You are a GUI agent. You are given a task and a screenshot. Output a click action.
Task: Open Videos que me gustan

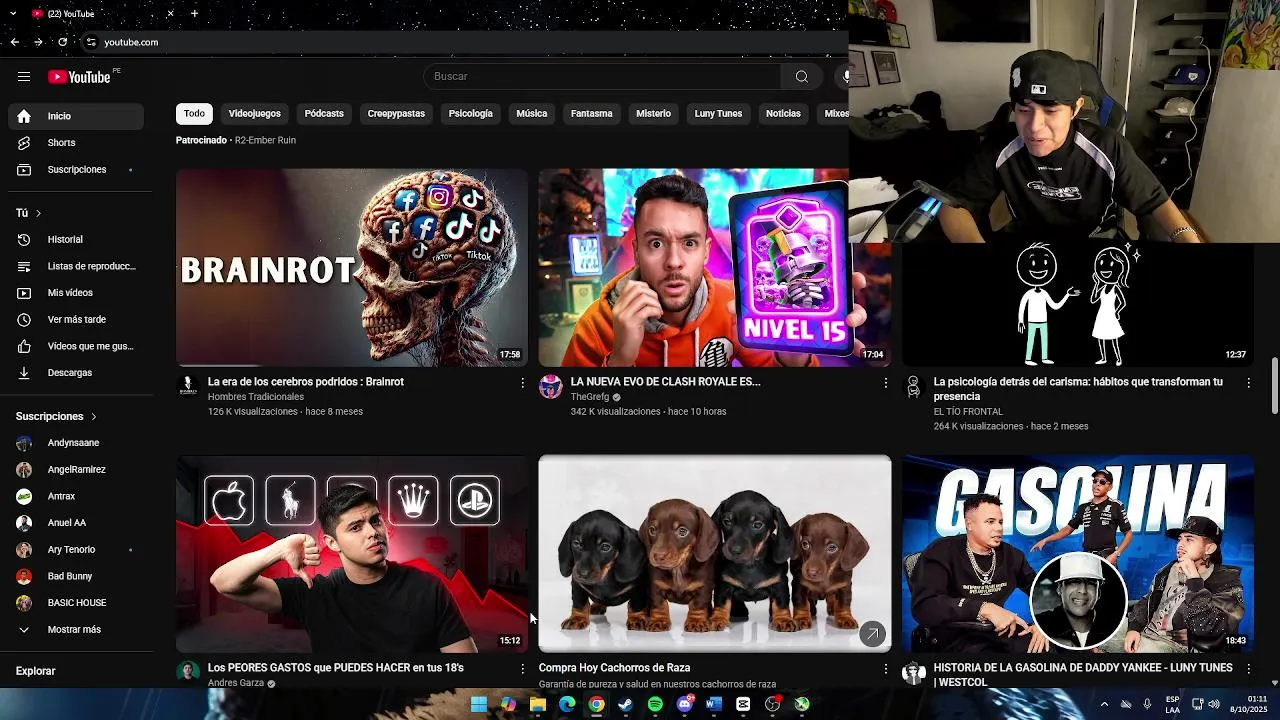tap(76, 346)
